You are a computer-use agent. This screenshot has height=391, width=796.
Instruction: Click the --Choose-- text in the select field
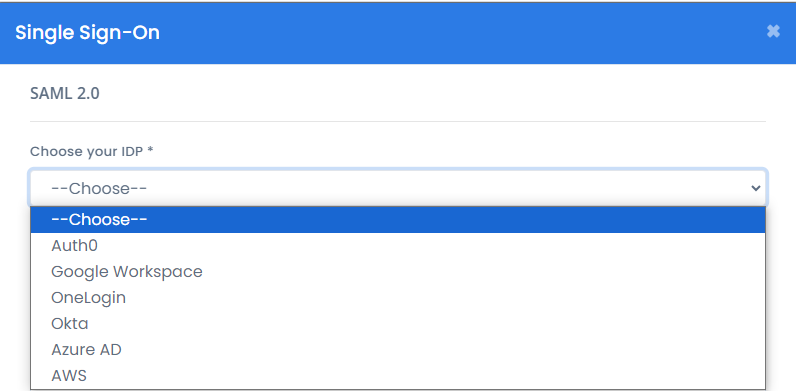click(x=99, y=189)
